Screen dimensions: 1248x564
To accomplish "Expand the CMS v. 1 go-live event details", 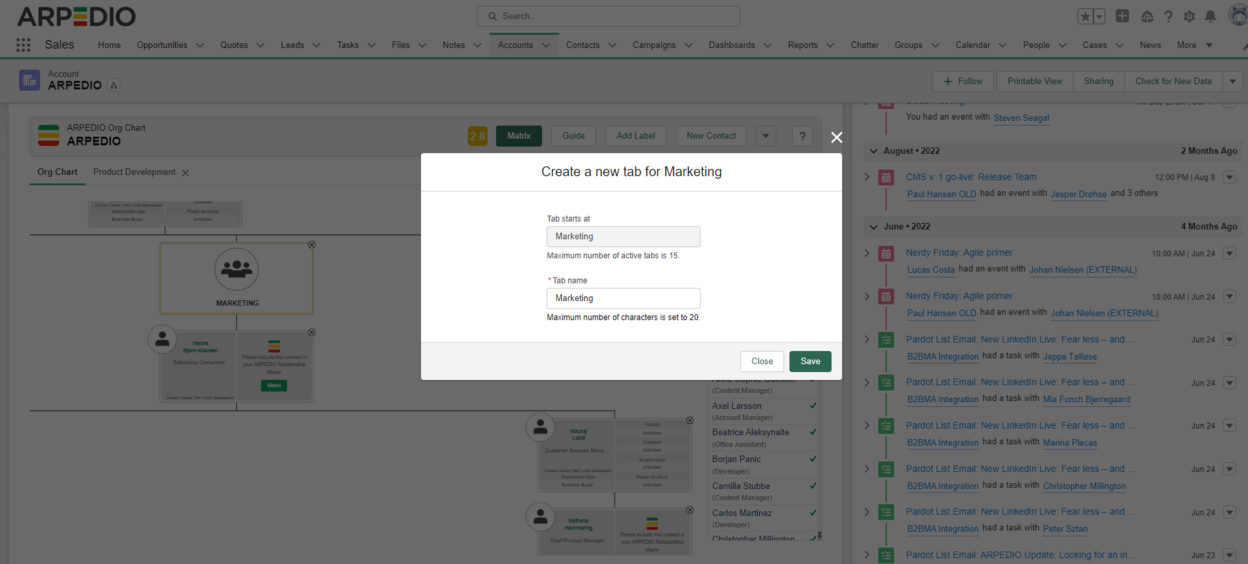I will (x=867, y=177).
